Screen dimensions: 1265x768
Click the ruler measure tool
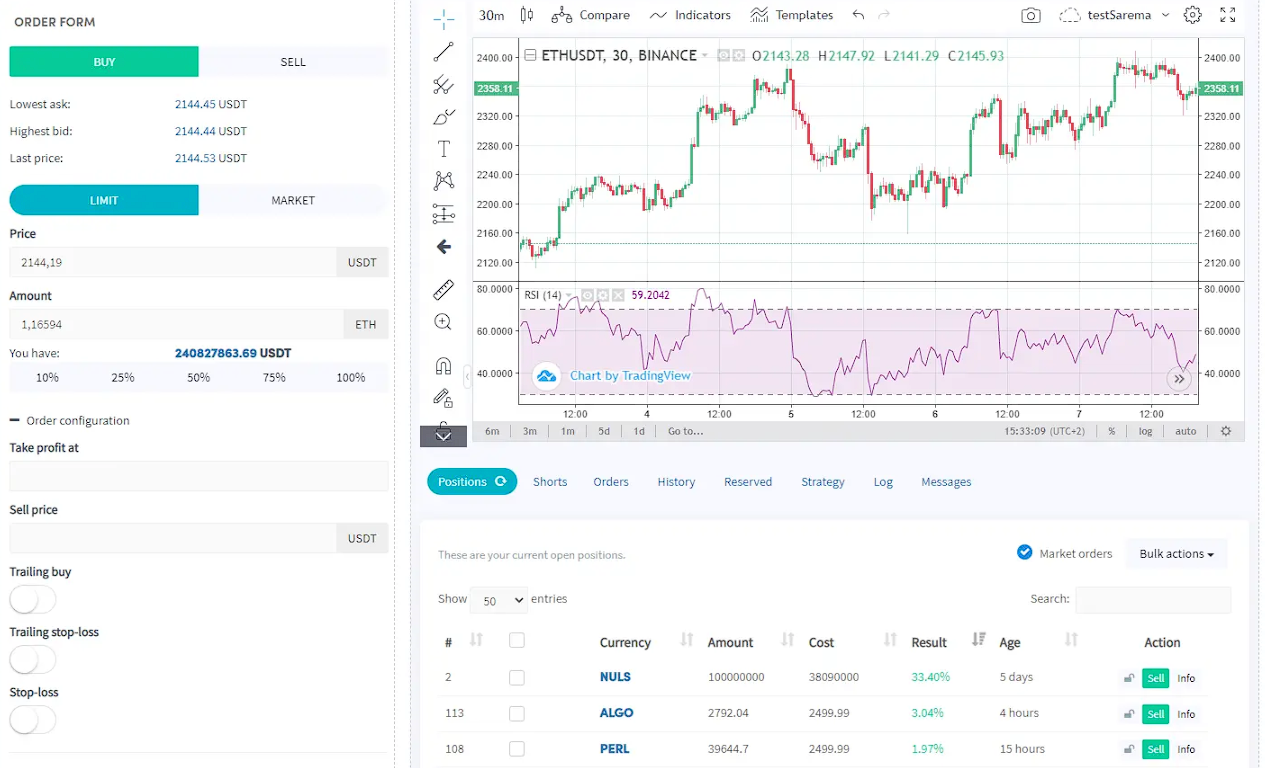444,290
